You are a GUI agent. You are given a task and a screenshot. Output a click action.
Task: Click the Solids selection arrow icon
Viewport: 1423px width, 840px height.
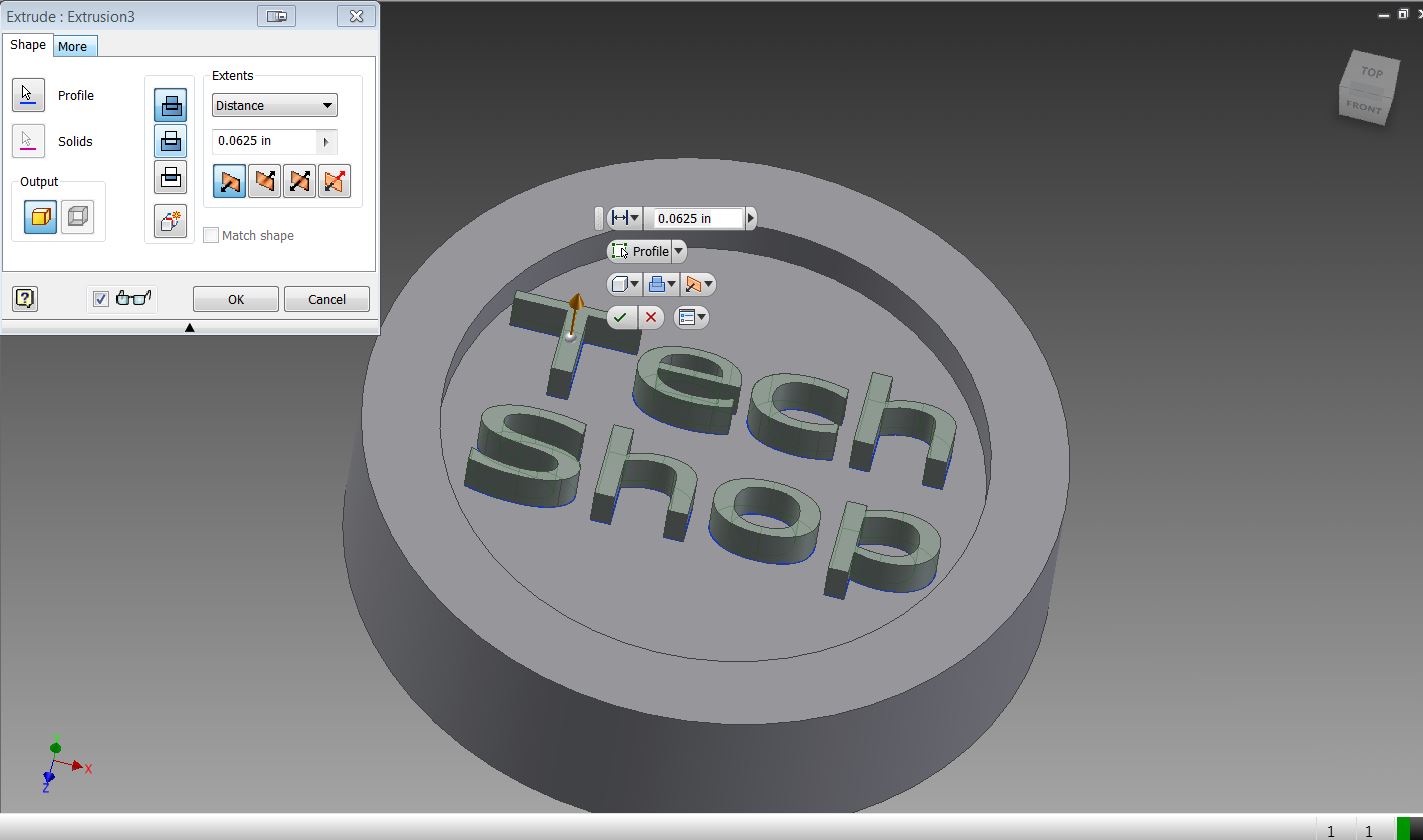[x=28, y=141]
